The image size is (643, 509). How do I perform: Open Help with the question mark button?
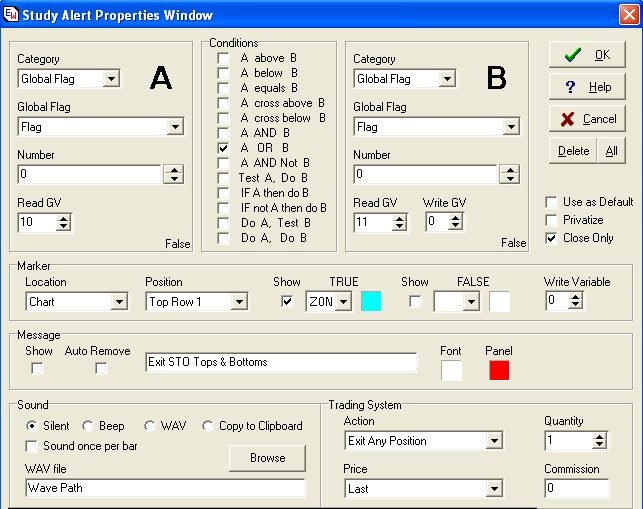pos(587,87)
